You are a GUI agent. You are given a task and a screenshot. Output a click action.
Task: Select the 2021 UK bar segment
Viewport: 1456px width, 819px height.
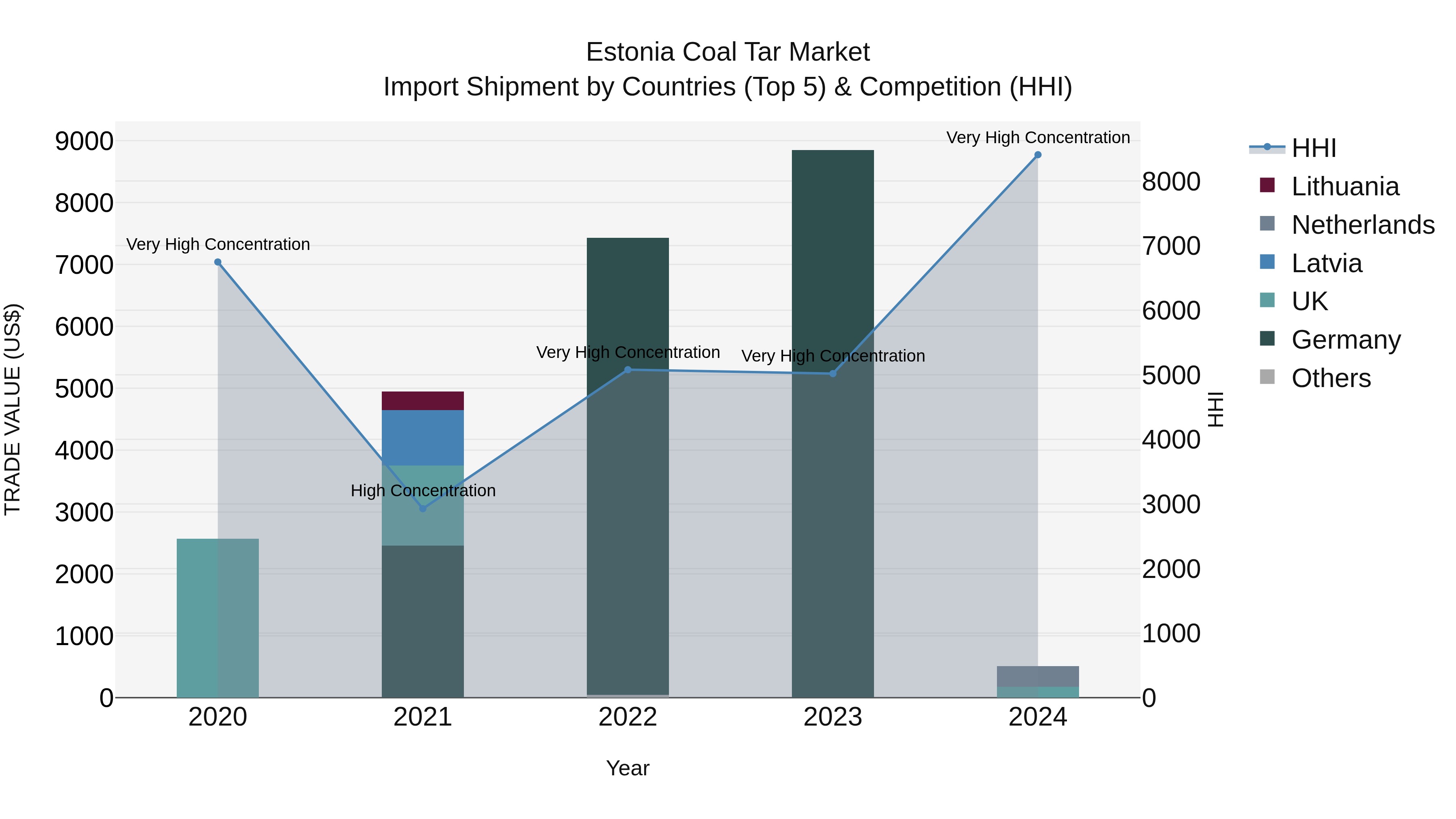423,505
